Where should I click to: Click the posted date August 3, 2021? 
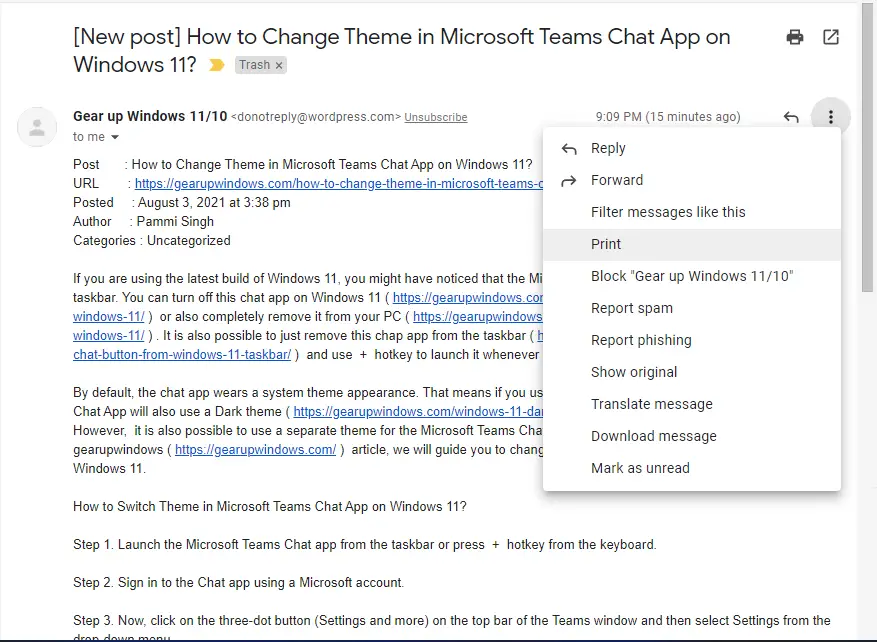coord(214,202)
